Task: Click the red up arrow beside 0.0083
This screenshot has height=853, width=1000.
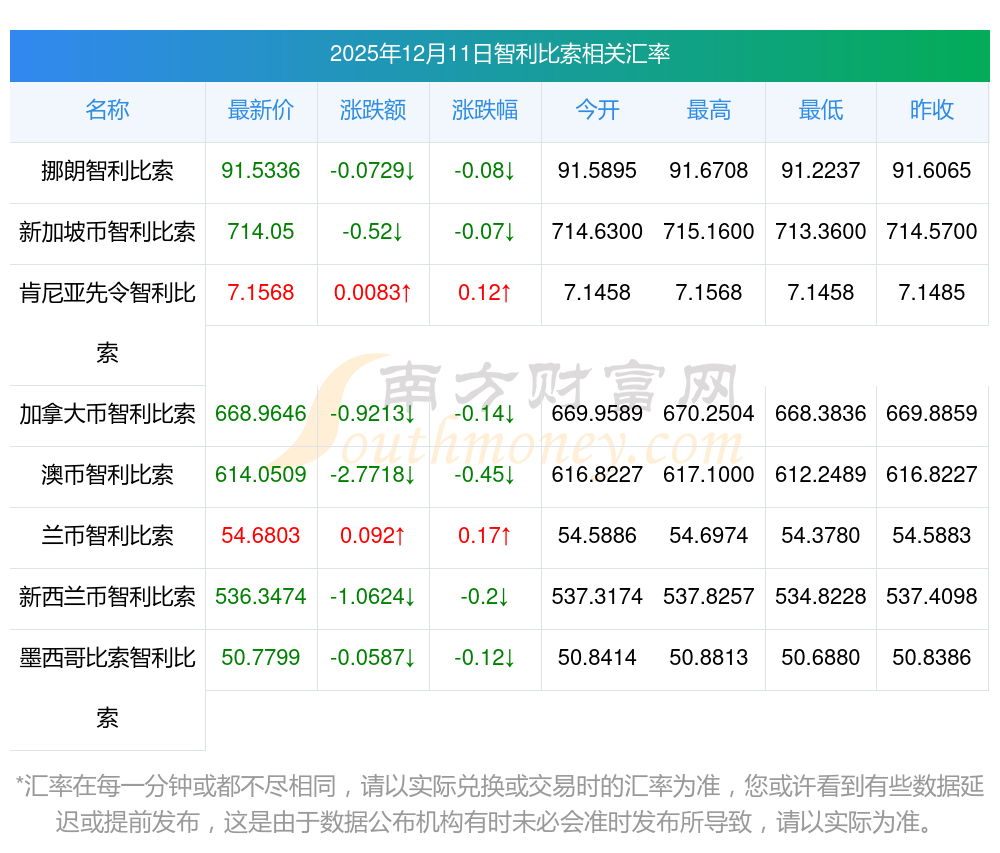Action: [x=406, y=293]
